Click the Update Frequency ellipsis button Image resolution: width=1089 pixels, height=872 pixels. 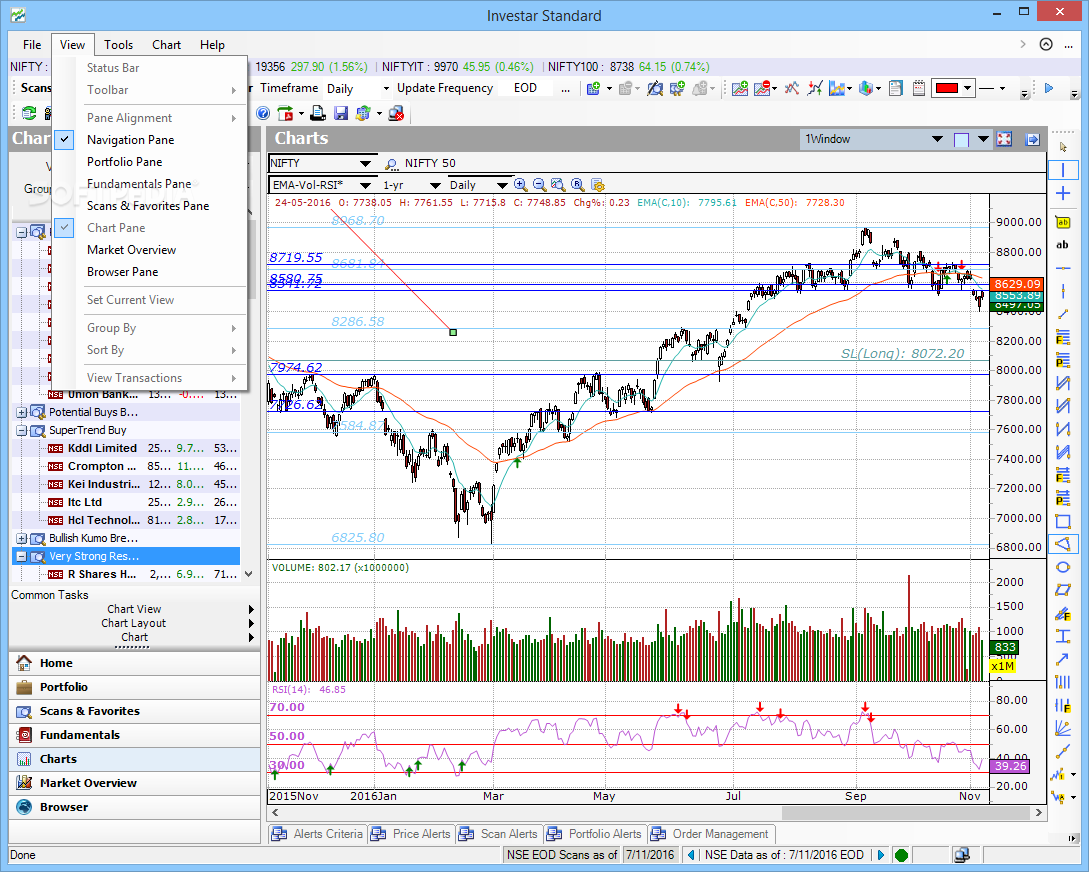click(565, 88)
